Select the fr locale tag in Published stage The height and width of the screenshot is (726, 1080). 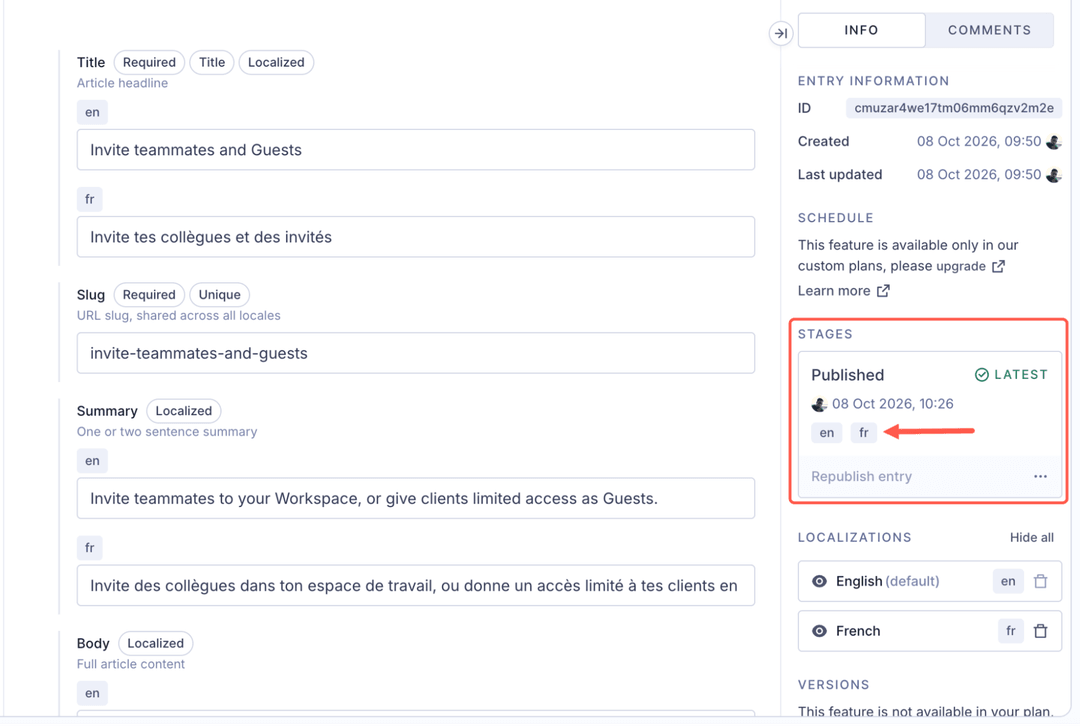coord(864,433)
